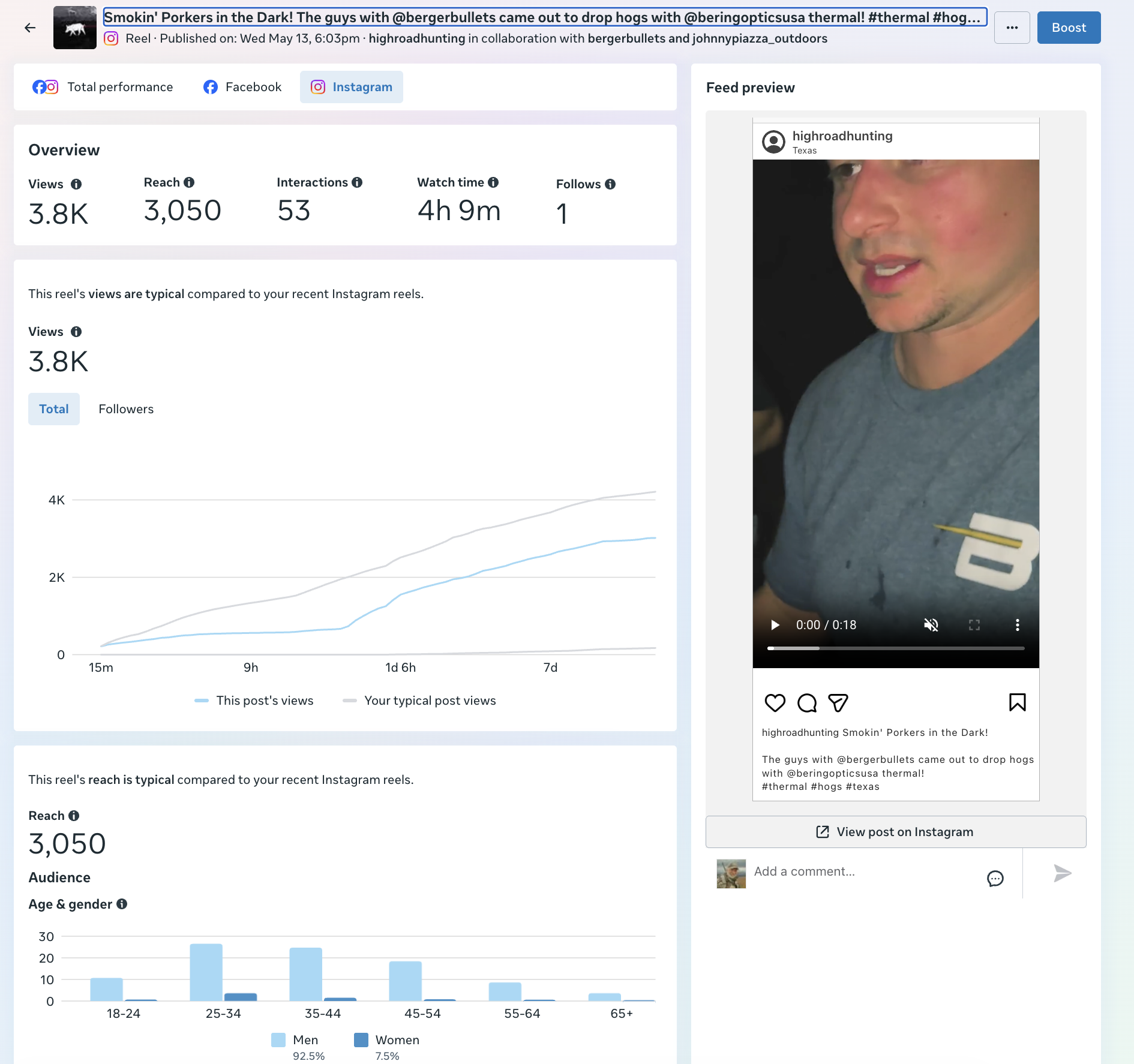
Task: Click the Instagram icon by Reel label
Action: 111,38
